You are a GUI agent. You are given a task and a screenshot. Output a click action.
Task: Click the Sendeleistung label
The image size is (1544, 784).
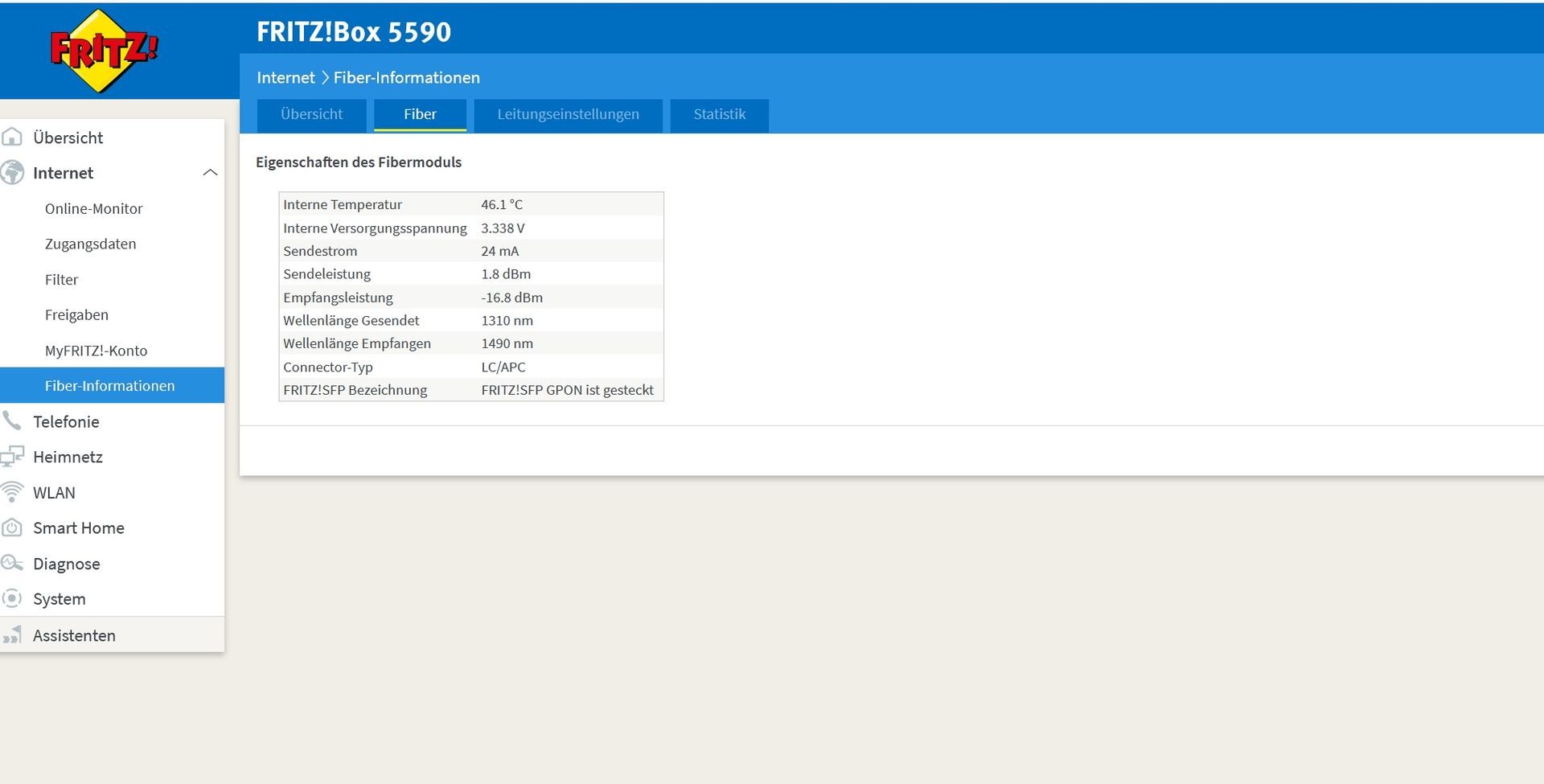[x=326, y=274]
